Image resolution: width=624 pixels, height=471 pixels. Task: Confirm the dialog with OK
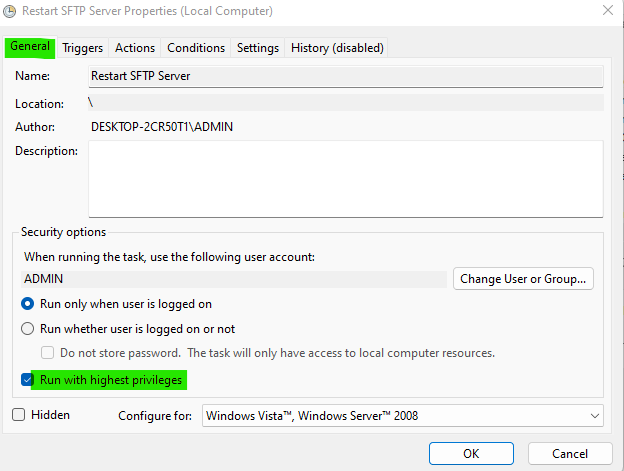pyautogui.click(x=471, y=453)
